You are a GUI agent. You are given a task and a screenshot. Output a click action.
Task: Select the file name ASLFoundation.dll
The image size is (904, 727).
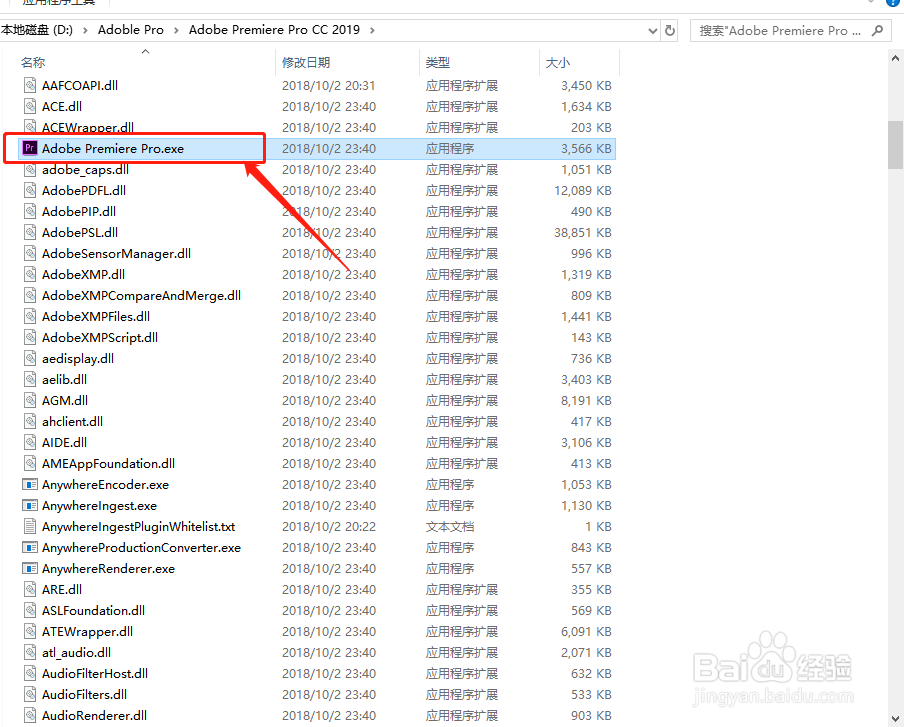click(93, 610)
